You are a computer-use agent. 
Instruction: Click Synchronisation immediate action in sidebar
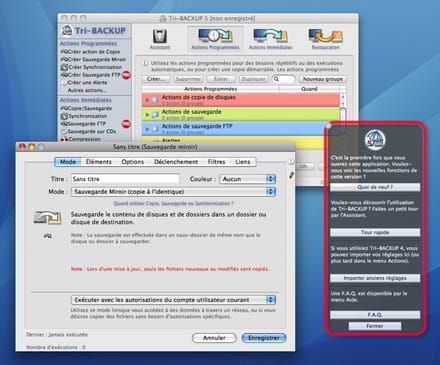[84, 116]
